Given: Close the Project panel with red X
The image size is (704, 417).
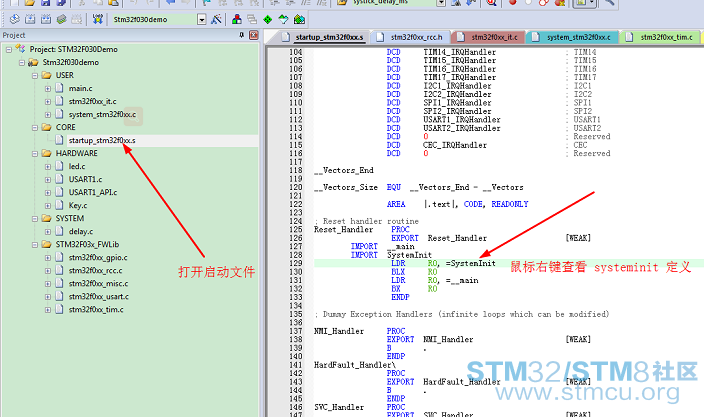Looking at the screenshot, I should click(x=254, y=35).
